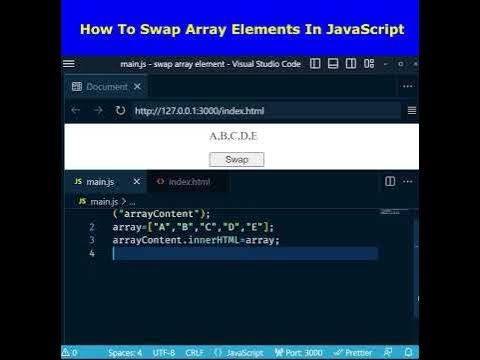The image size is (480, 360).
Task: Open the preview browser options menu
Action: [412, 110]
